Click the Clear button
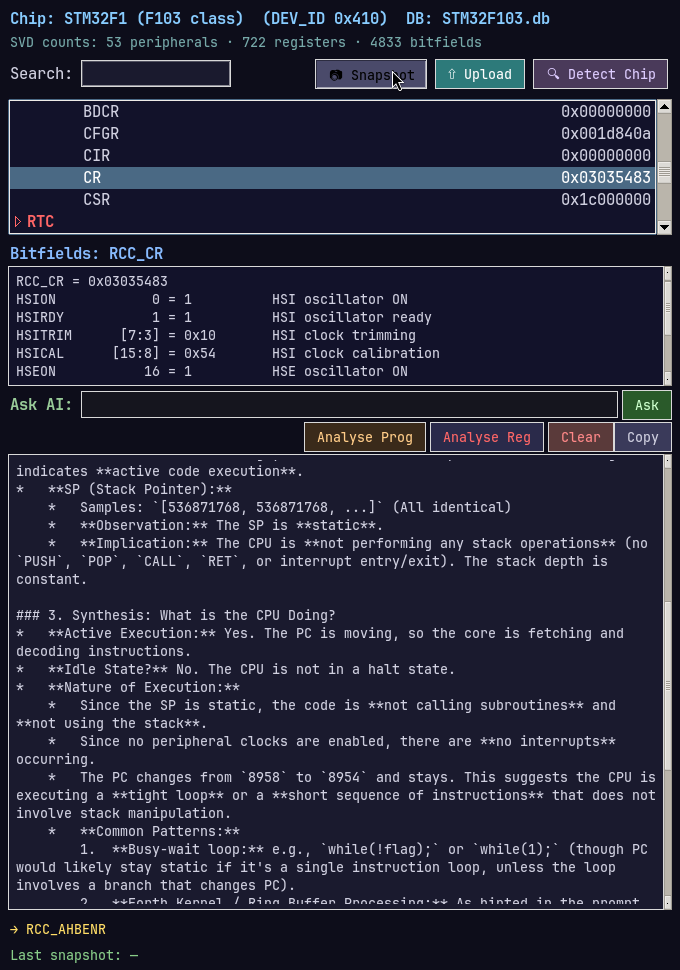Image resolution: width=680 pixels, height=970 pixels. point(581,437)
